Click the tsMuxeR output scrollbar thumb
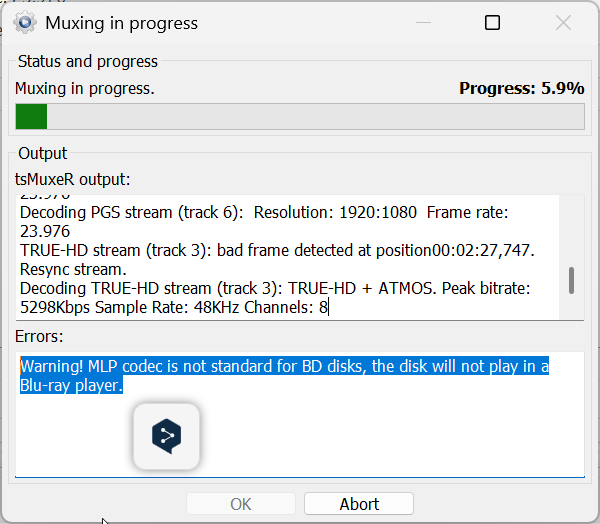600x524 pixels. [571, 280]
